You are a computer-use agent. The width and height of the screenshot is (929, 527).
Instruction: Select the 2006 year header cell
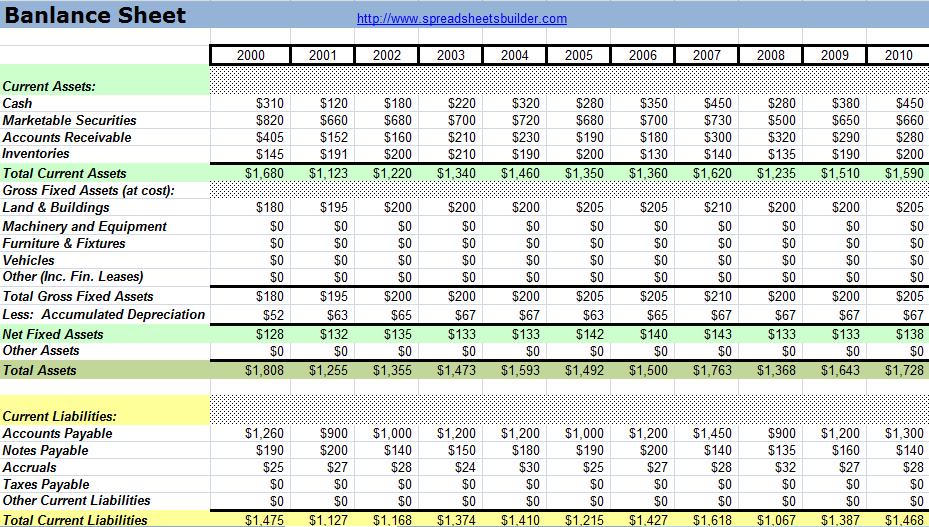643,55
